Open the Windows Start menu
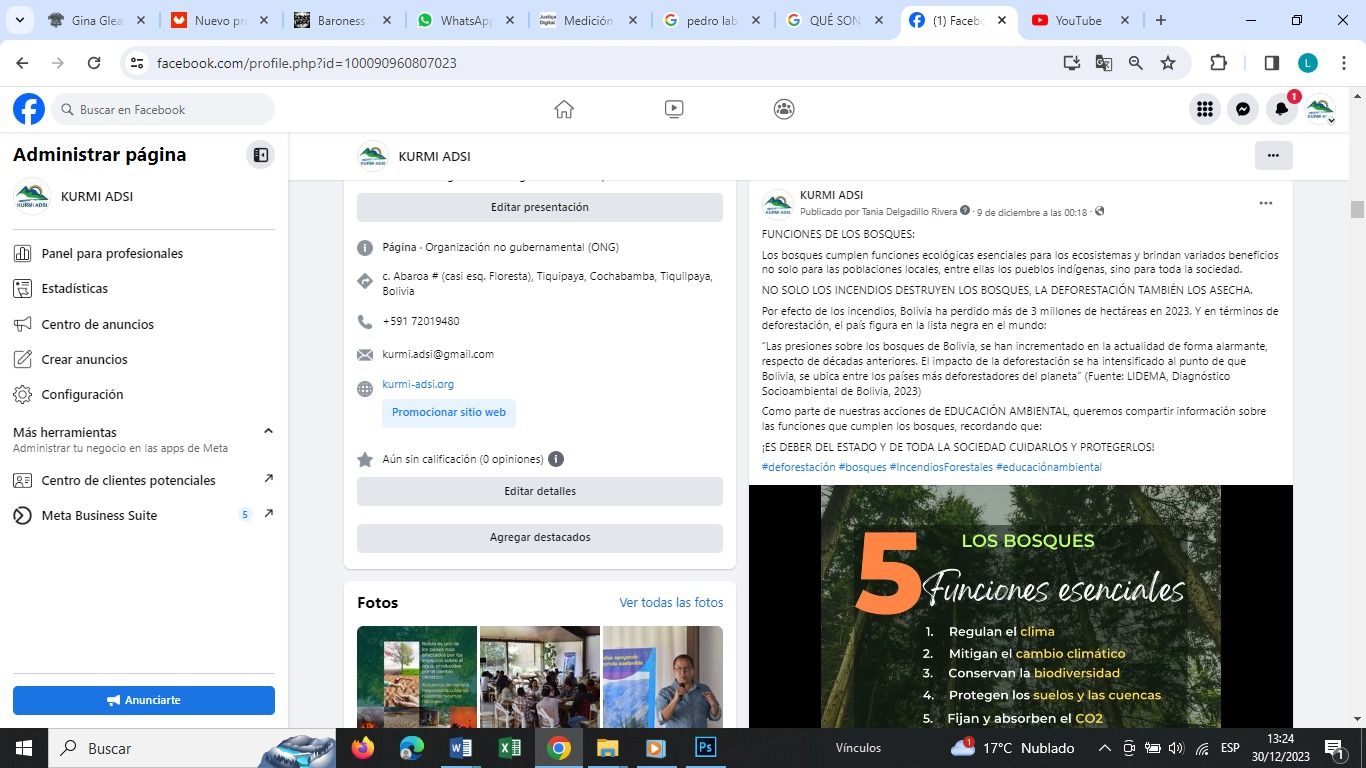The width and height of the screenshot is (1366, 768). click(x=24, y=748)
